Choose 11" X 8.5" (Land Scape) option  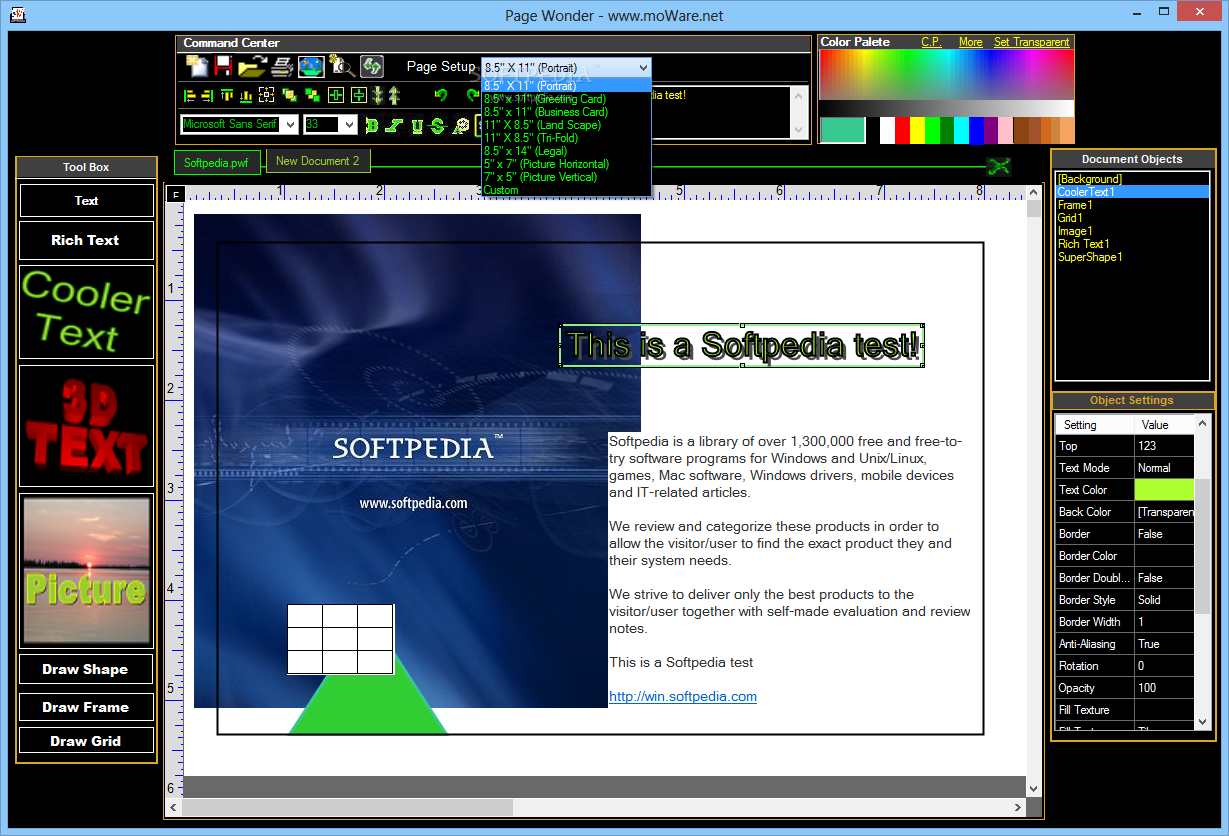pyautogui.click(x=566, y=125)
